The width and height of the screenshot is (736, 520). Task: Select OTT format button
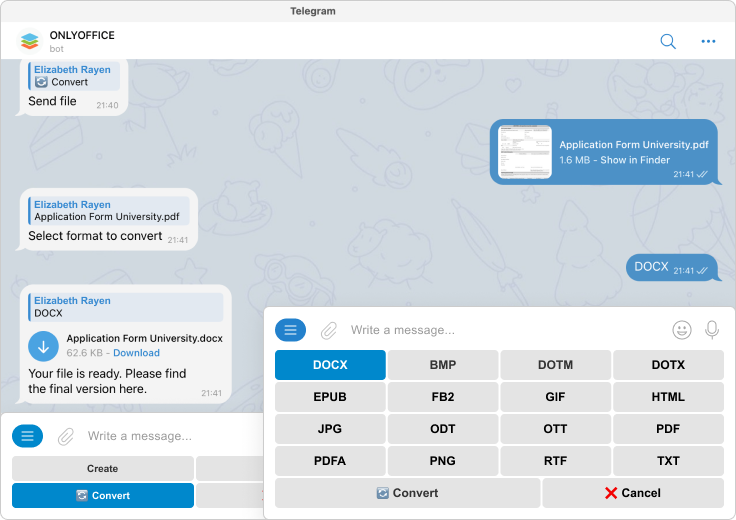click(x=555, y=428)
